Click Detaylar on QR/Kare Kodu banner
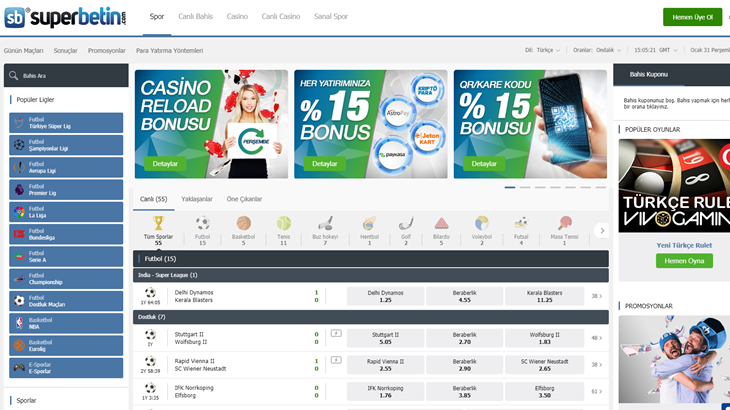Viewport: 730px width, 410px height. pos(484,164)
